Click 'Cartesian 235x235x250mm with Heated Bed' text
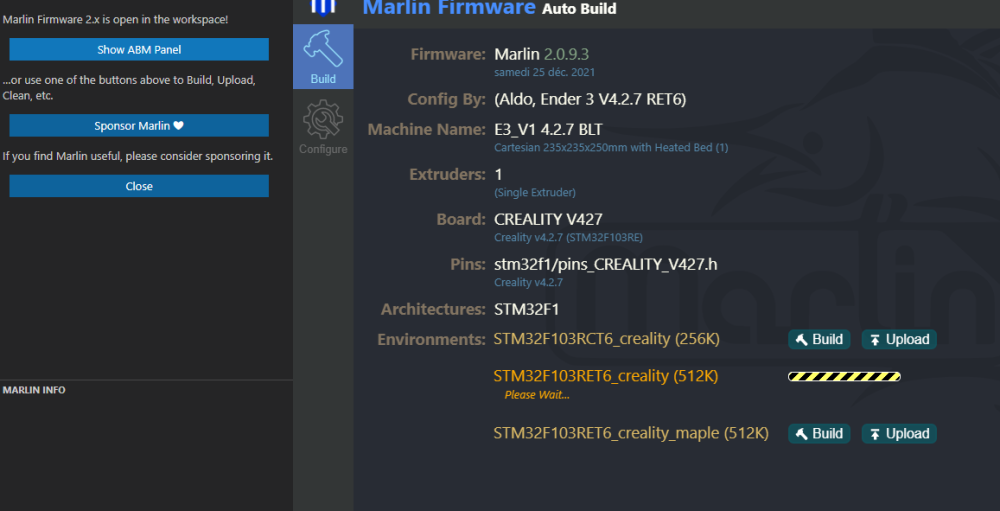1000x511 pixels. pos(611,147)
